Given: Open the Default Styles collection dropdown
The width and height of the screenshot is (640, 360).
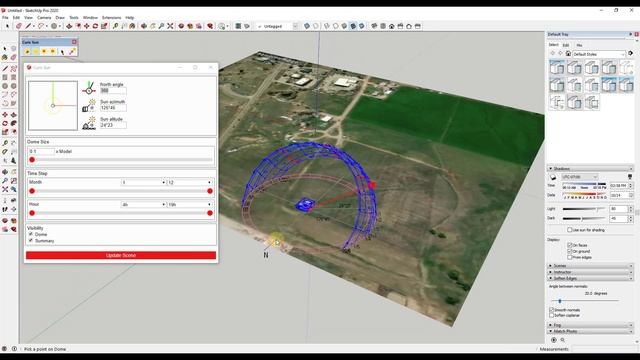Looking at the screenshot, I should coord(599,54).
